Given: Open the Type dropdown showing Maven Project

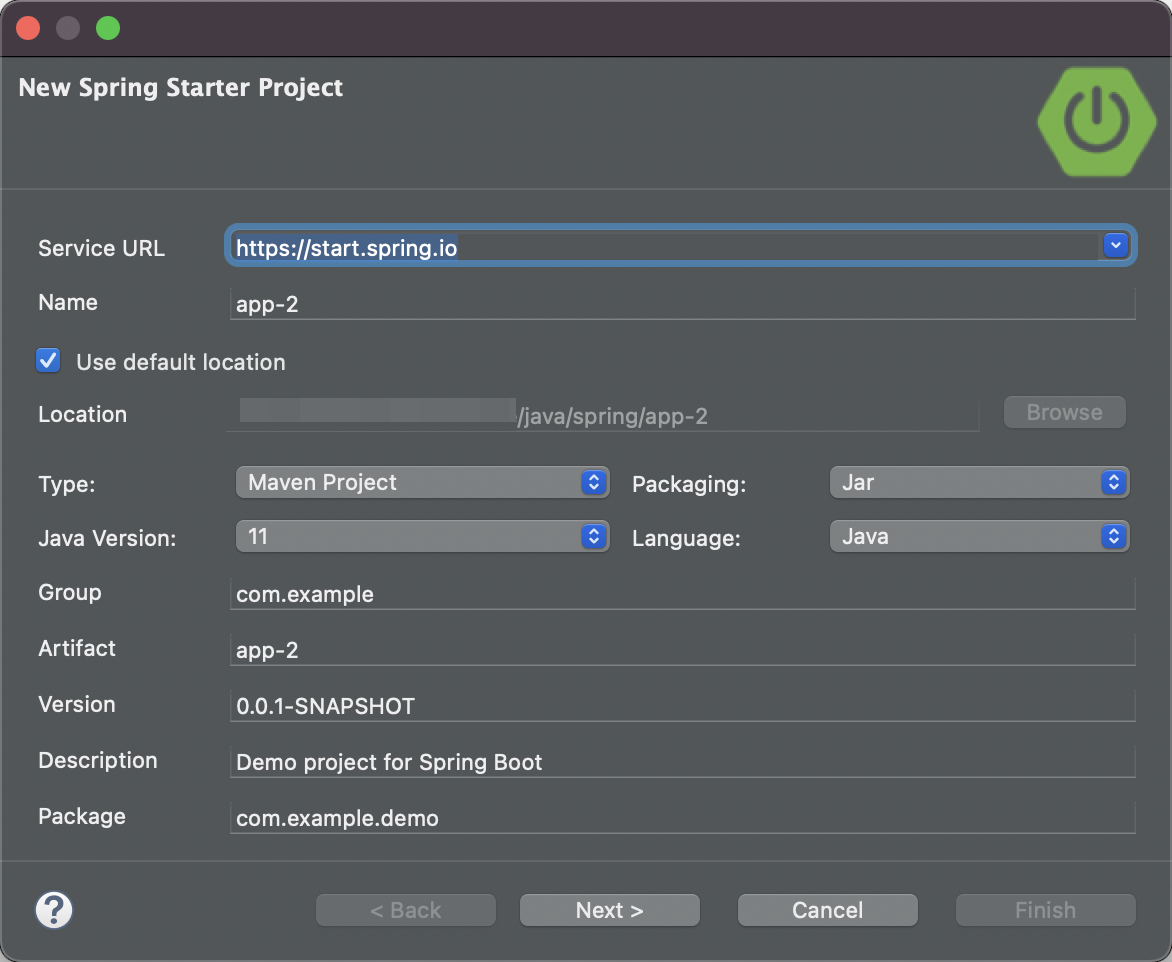Looking at the screenshot, I should pyautogui.click(x=422, y=482).
